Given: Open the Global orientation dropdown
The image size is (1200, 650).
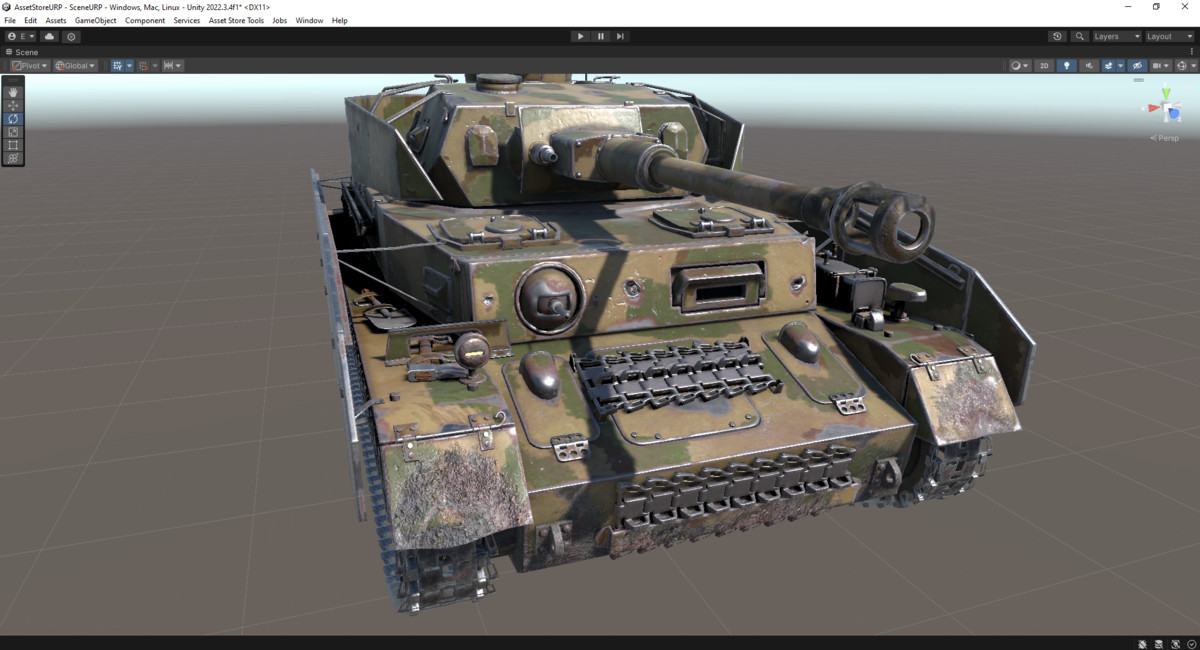Looking at the screenshot, I should pyautogui.click(x=75, y=65).
